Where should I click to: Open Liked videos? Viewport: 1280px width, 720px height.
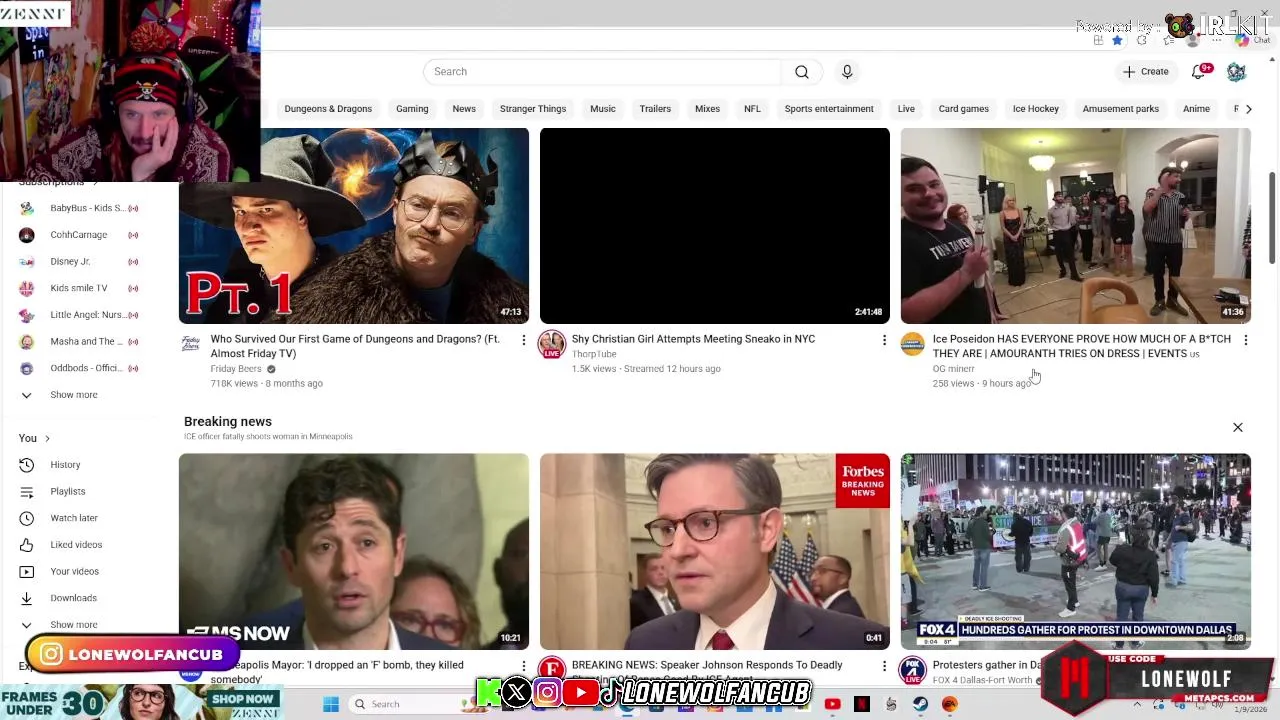80,545
